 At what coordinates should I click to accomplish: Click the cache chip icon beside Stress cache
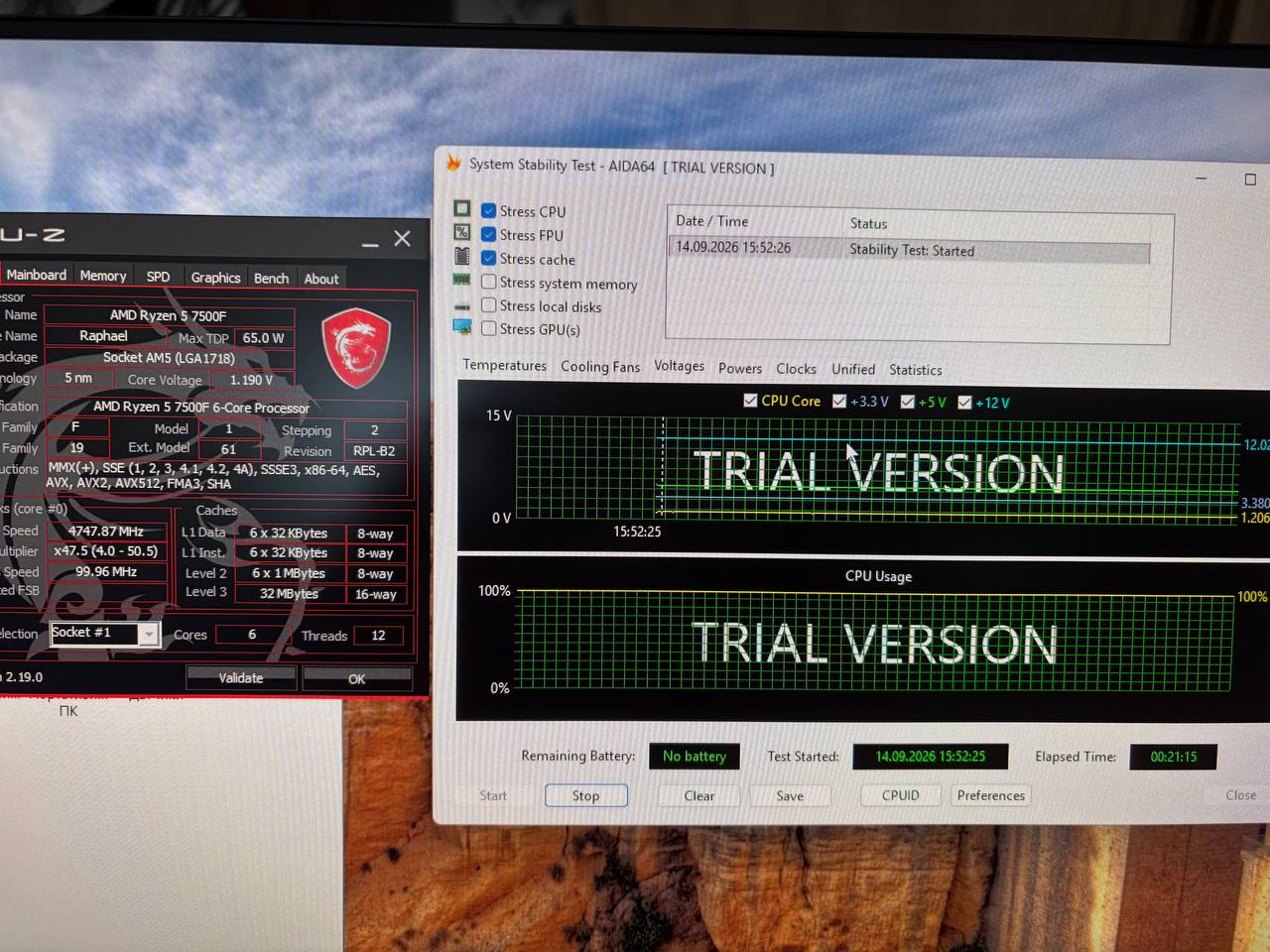pyautogui.click(x=462, y=256)
